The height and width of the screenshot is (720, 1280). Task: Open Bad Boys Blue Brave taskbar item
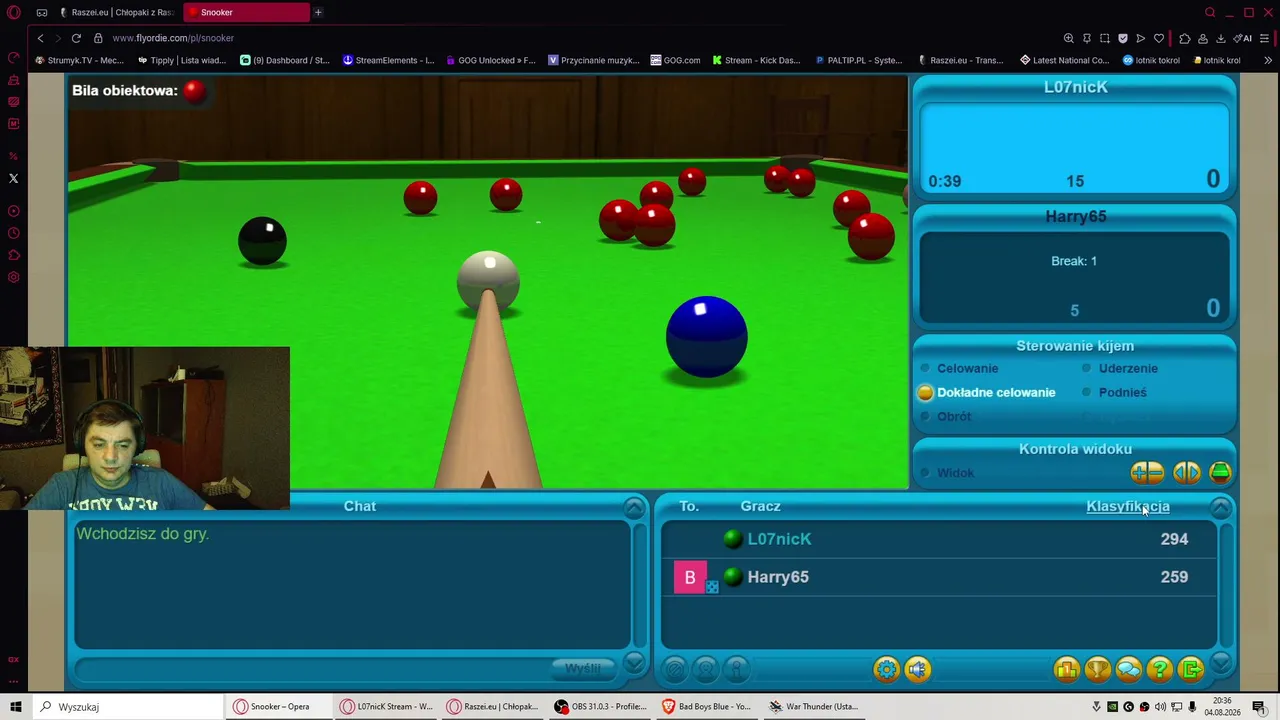706,706
